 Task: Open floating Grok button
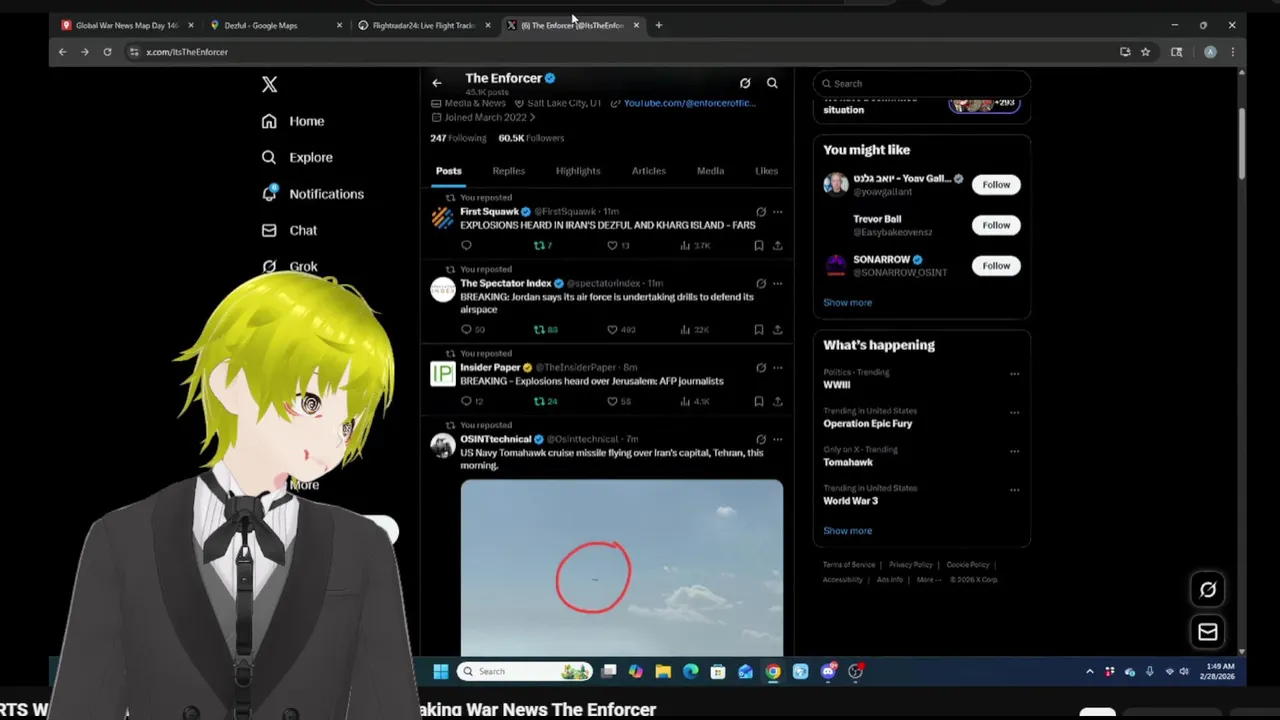[x=1208, y=590]
